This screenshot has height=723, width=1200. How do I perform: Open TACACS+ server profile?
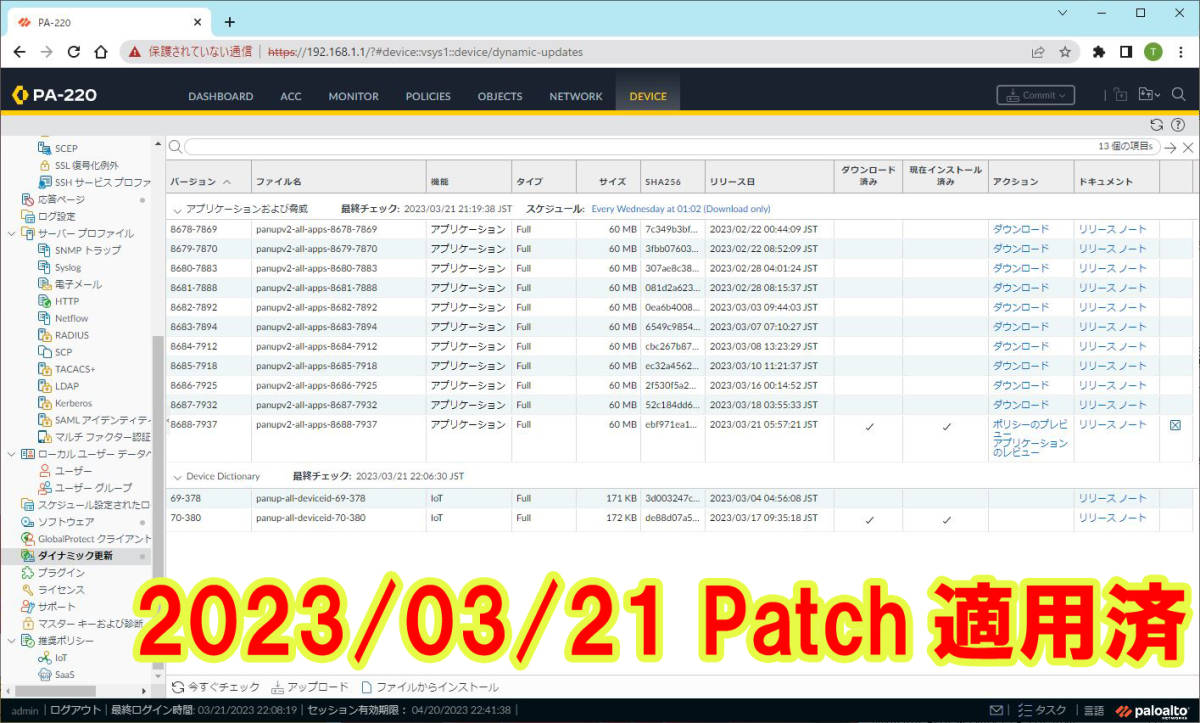[x=75, y=369]
